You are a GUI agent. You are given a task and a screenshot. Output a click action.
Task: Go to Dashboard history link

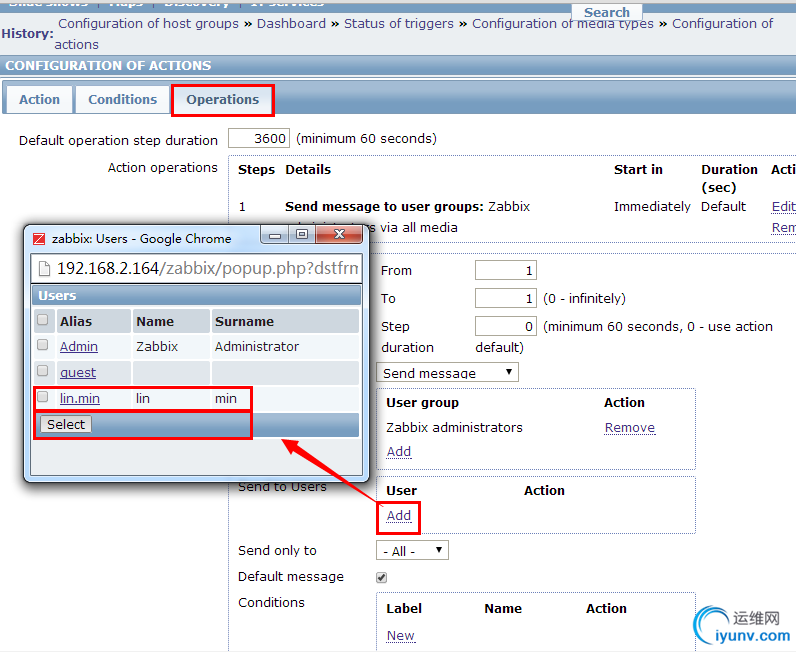[291, 24]
